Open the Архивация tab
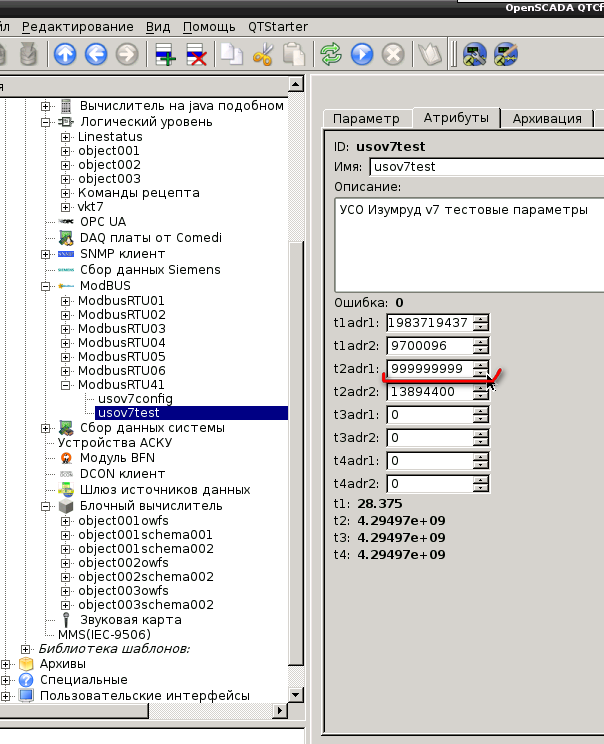The height and width of the screenshot is (744, 604). point(546,118)
